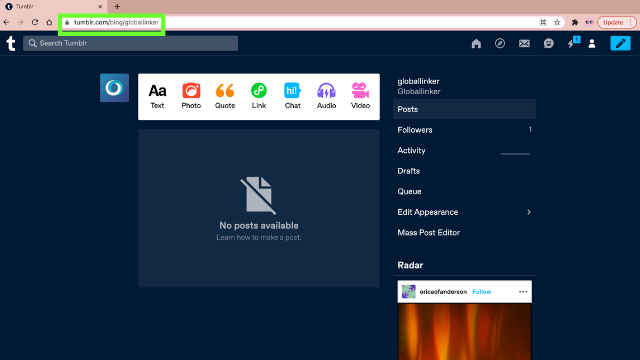Open a new browser tab
This screenshot has height=360, width=640.
117,7
